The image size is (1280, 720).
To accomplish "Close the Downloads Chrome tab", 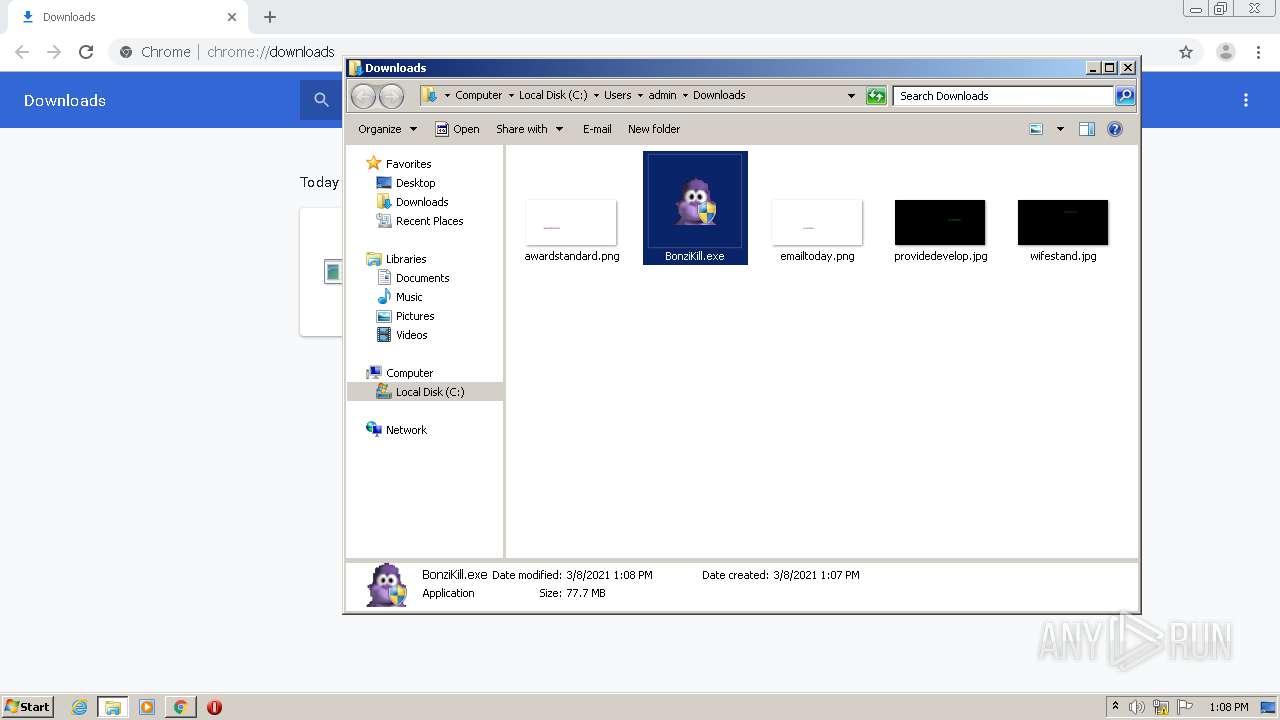I will pos(232,17).
